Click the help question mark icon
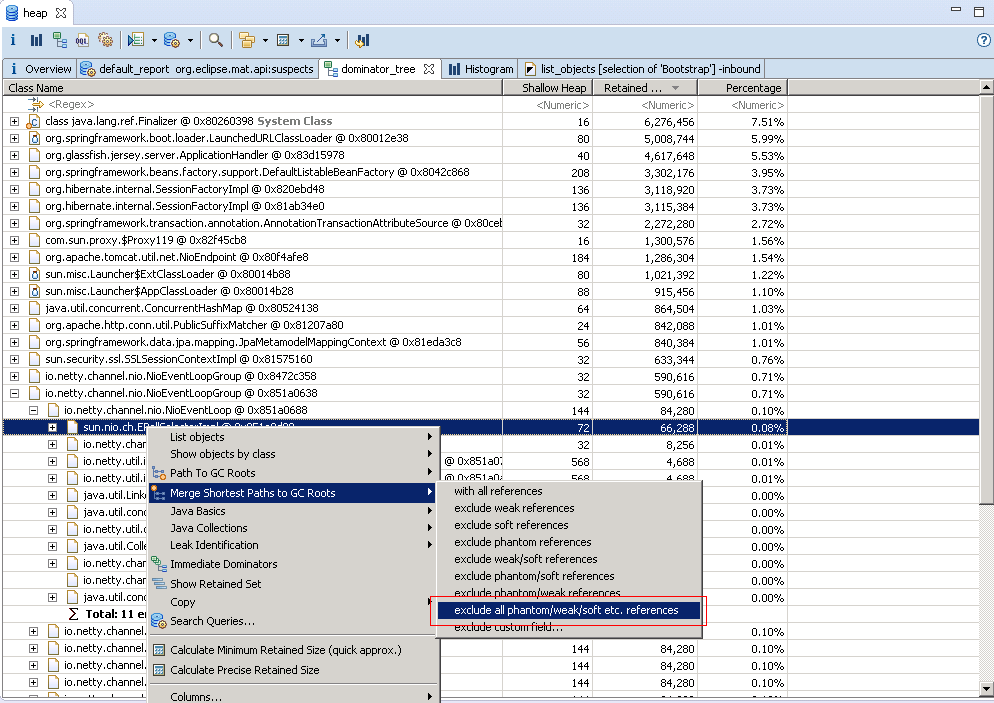 click(x=982, y=41)
